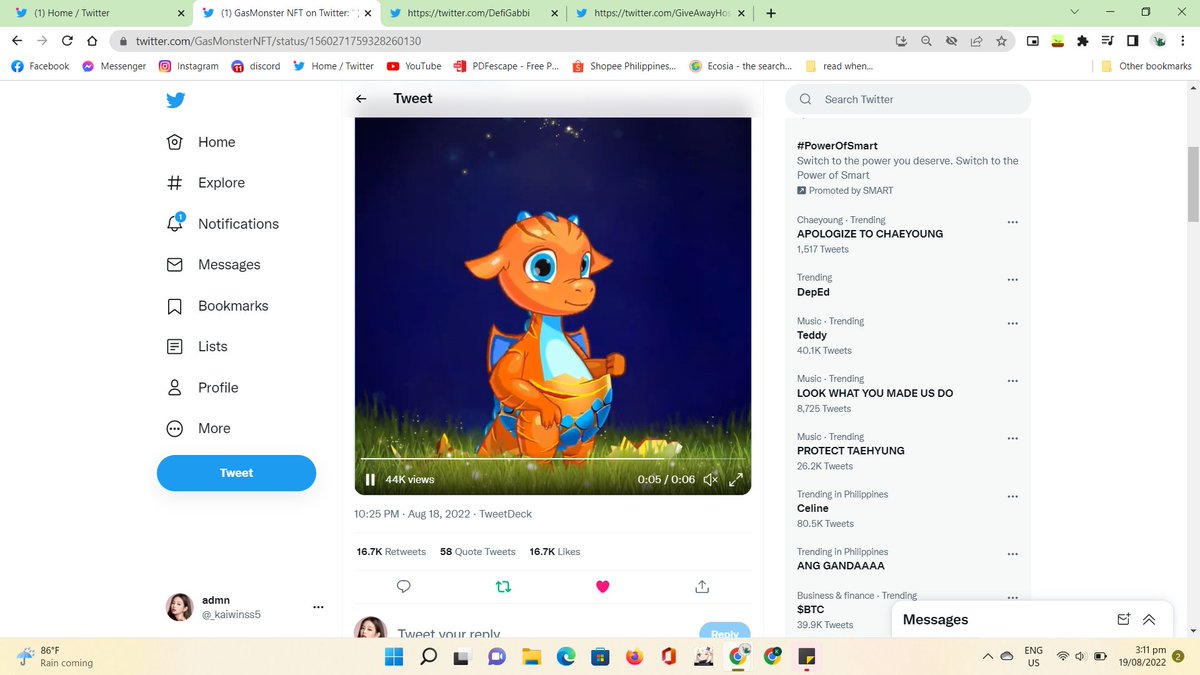Viewport: 1200px width, 675px height.
Task: Open the Twitter bird logo home
Action: click(x=175, y=100)
